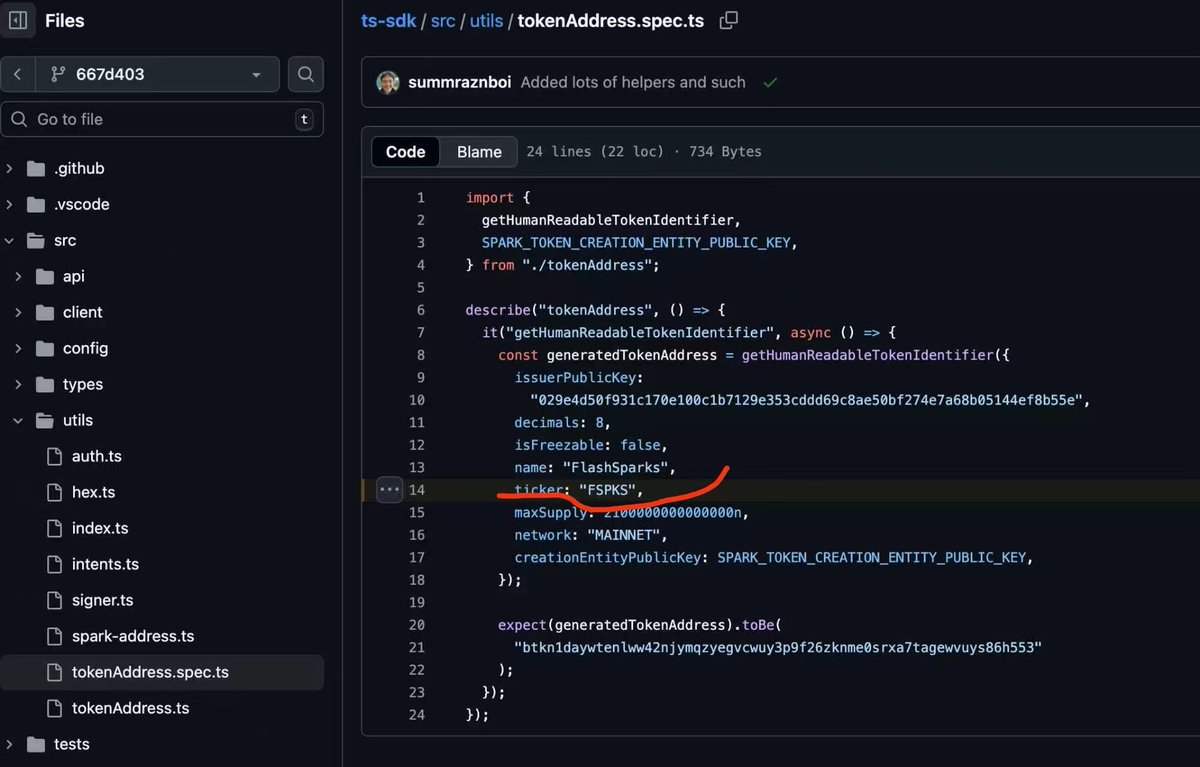Open tokenAddress.ts file
Viewport: 1200px width, 767px height.
pyautogui.click(x=130, y=709)
